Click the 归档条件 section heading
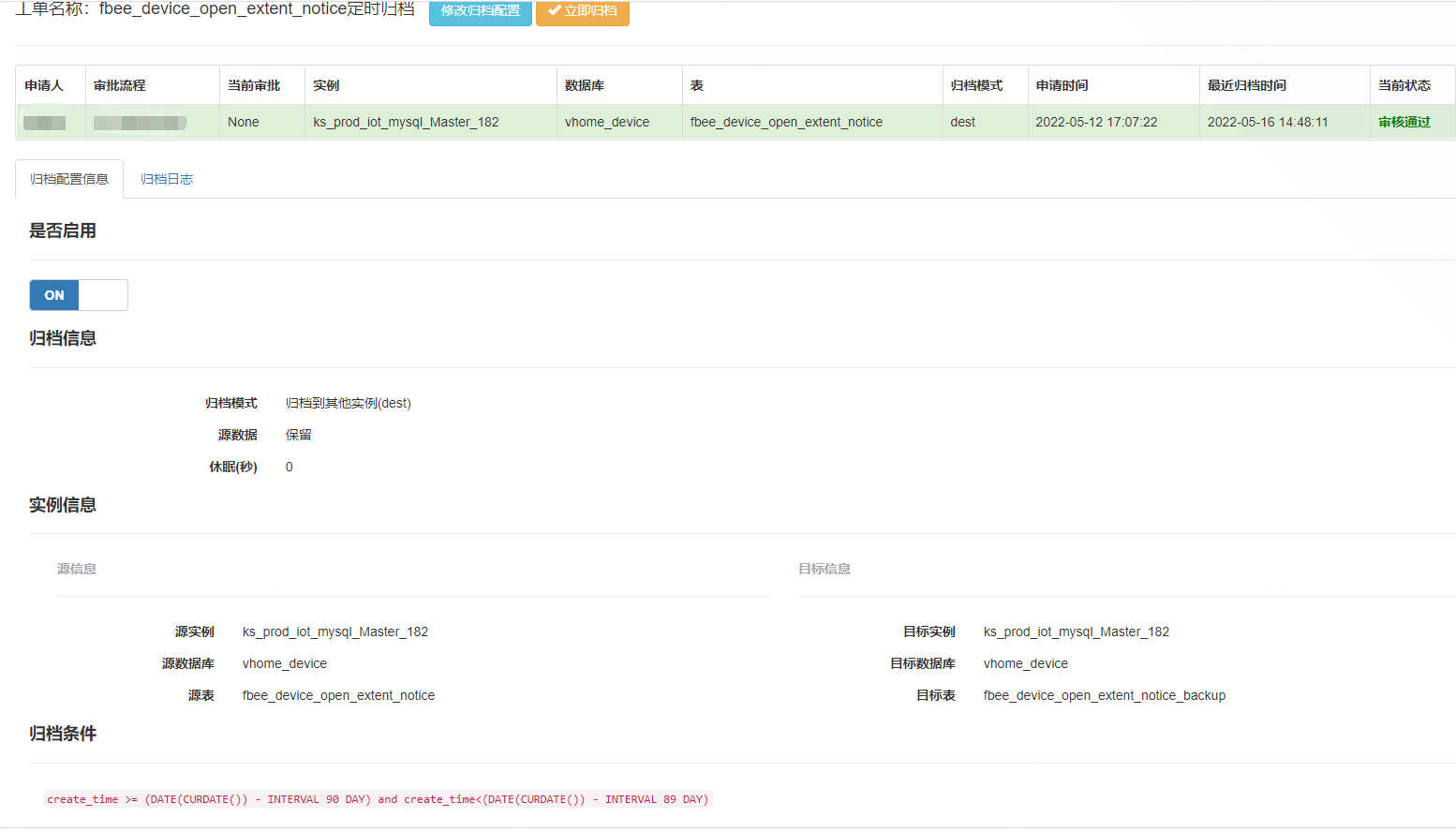 (63, 734)
